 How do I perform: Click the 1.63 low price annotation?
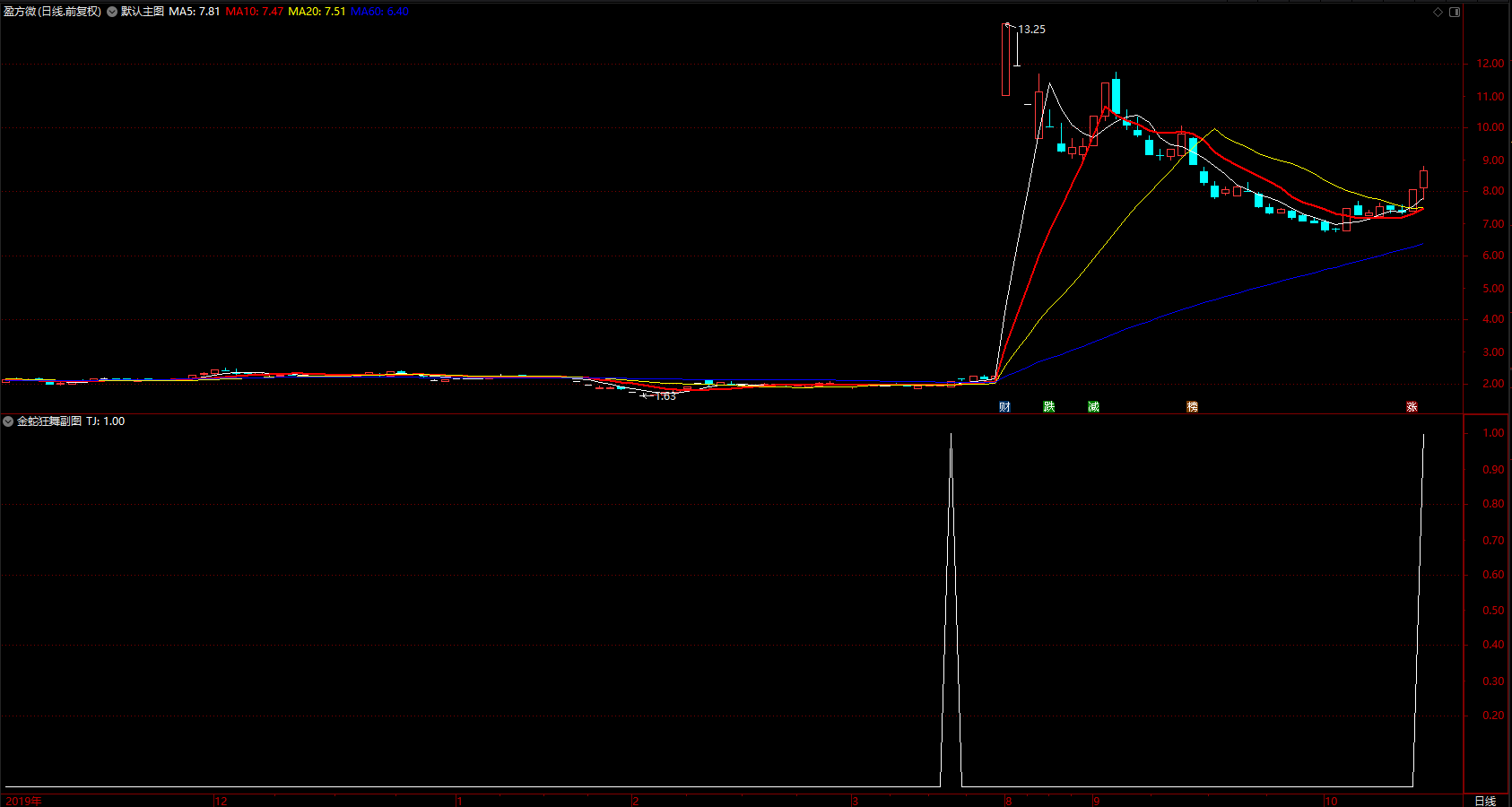(x=665, y=396)
